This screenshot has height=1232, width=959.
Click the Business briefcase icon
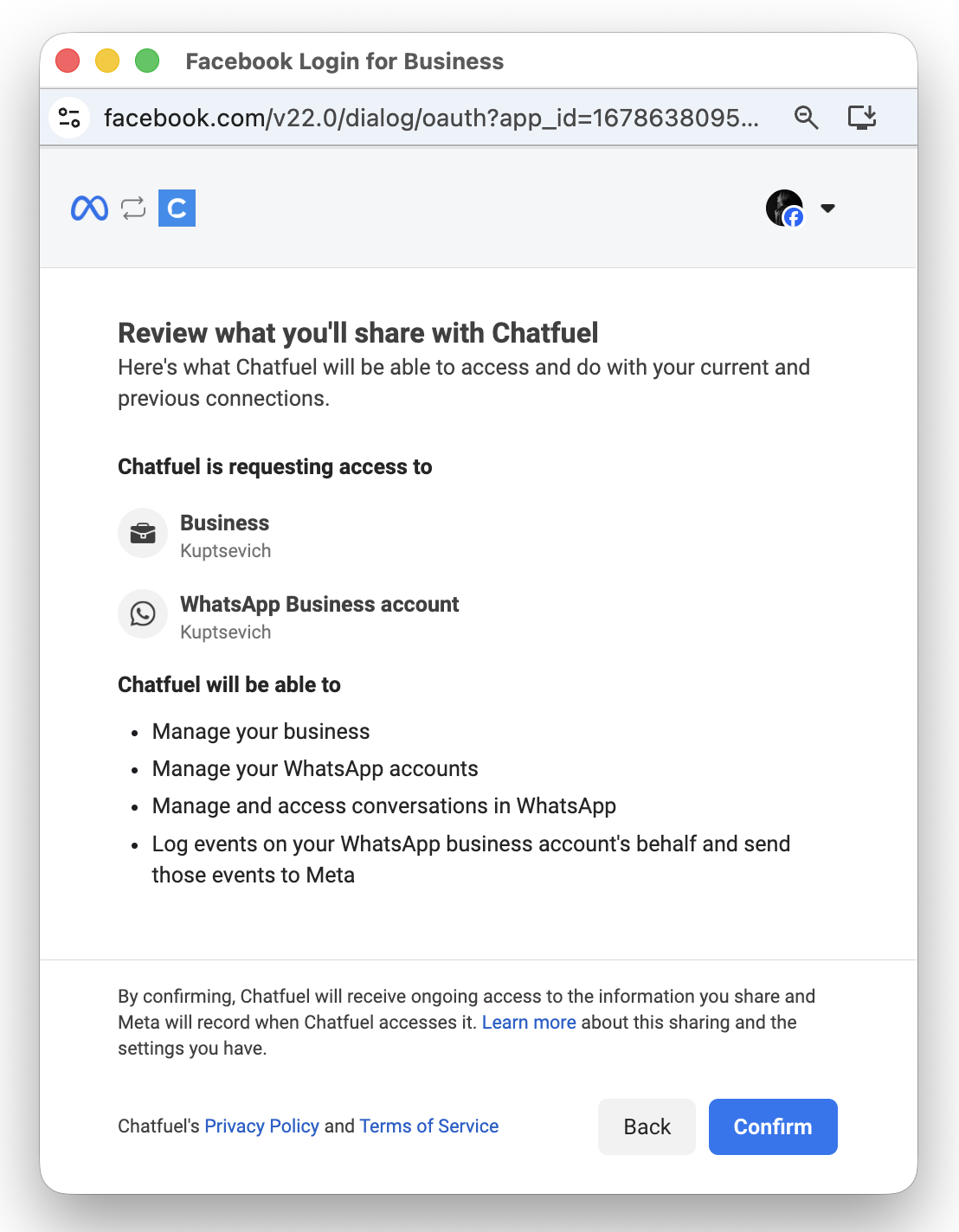(143, 533)
